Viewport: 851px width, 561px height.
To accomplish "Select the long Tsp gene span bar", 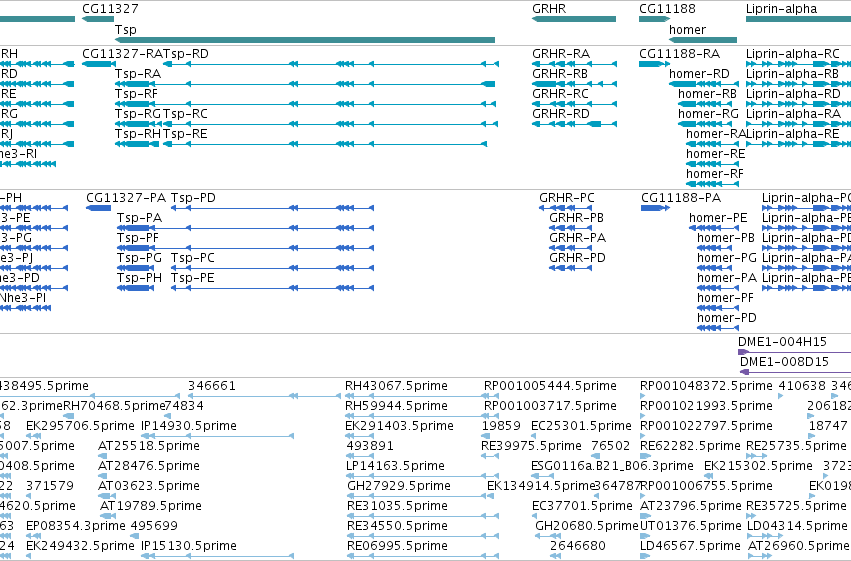I will 304,40.
